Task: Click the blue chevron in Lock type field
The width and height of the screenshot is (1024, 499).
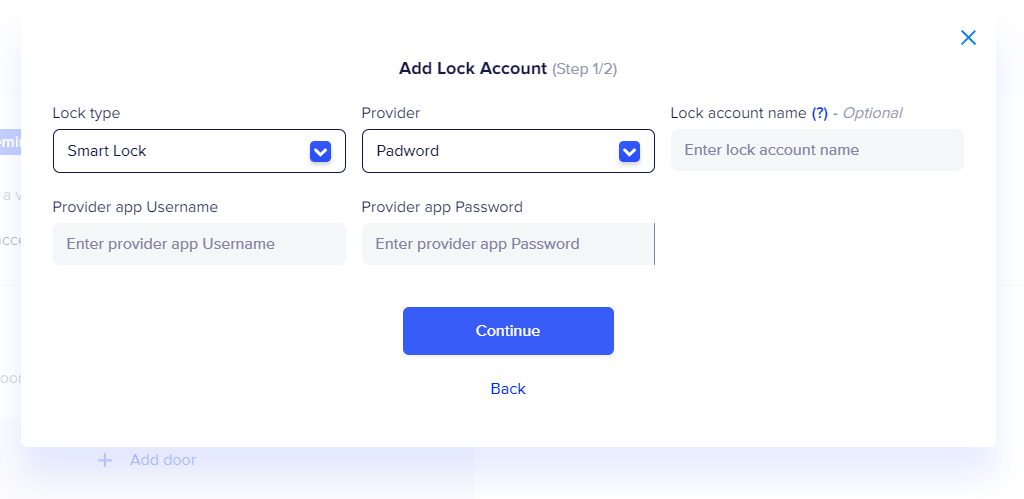Action: [x=320, y=152]
